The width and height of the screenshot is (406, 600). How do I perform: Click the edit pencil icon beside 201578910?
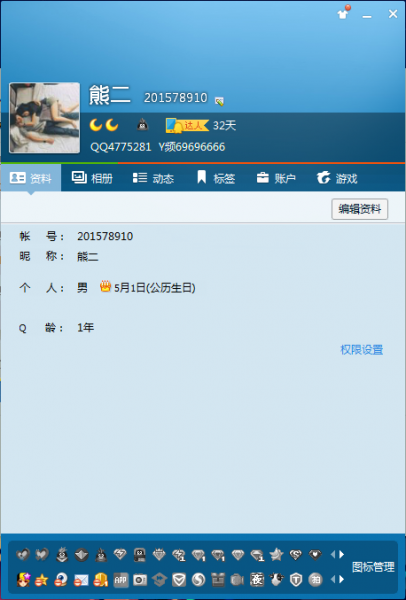[219, 101]
